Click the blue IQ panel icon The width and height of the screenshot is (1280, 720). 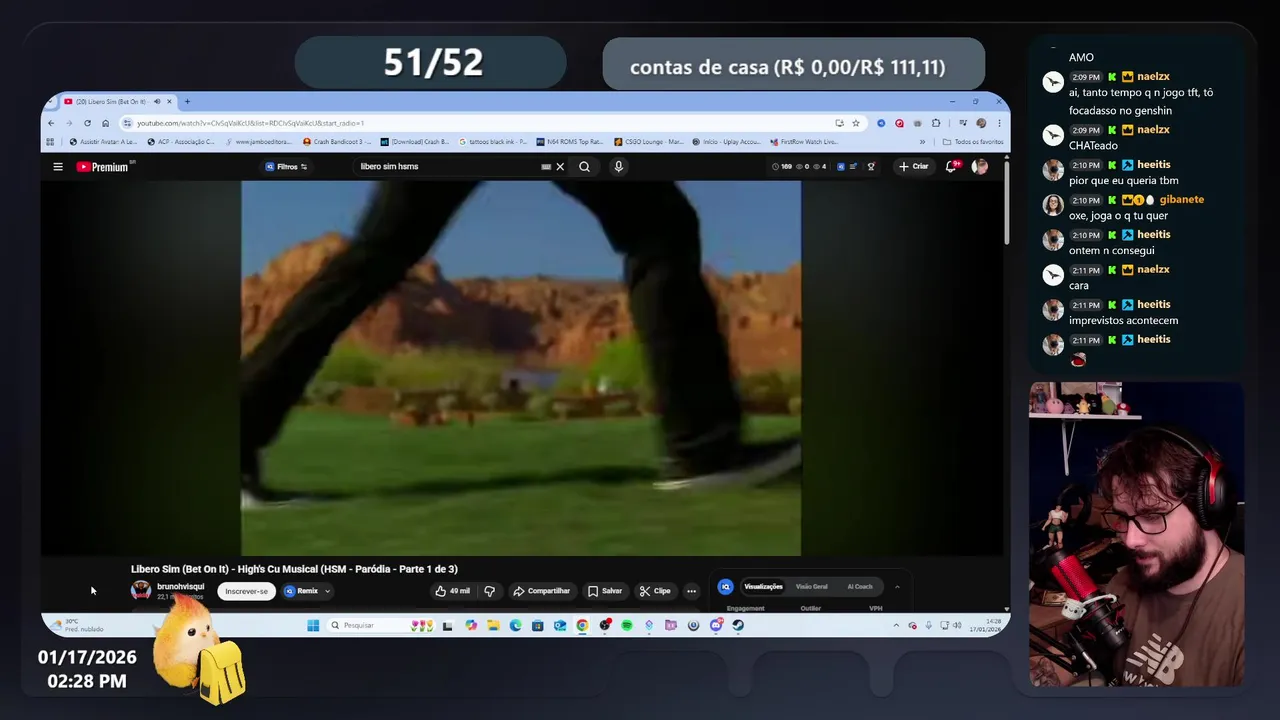tap(726, 587)
